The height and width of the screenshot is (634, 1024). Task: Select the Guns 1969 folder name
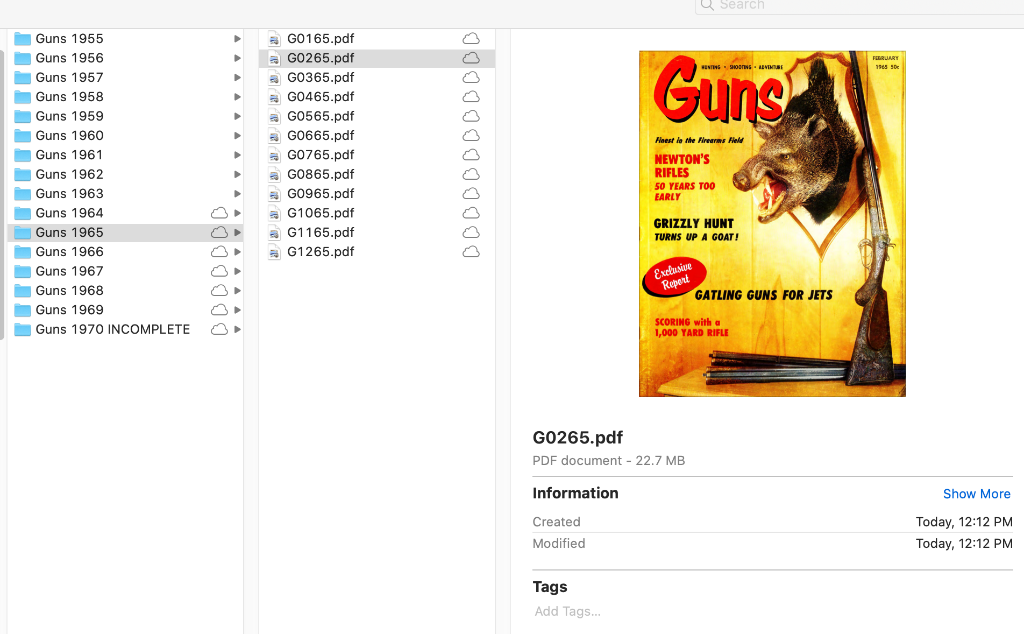69,310
